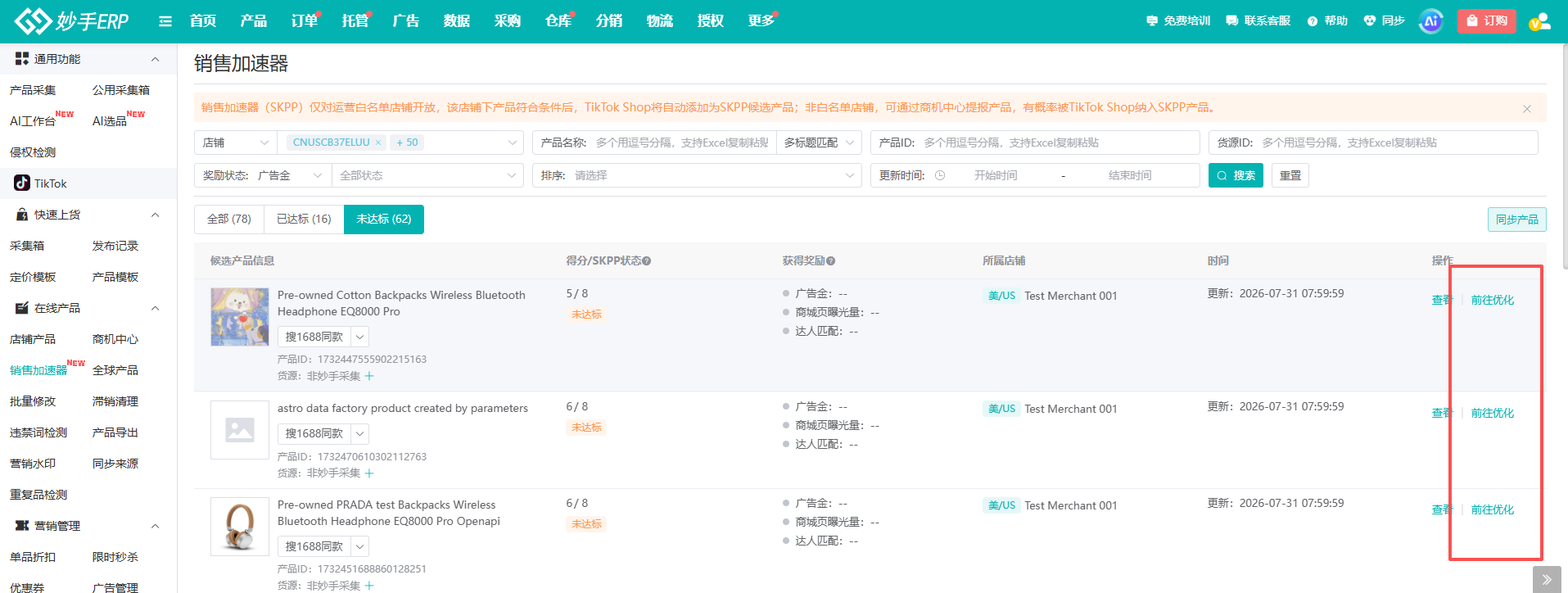Open 违禁词检测 in the sidebar
1568x593 pixels.
point(38,432)
